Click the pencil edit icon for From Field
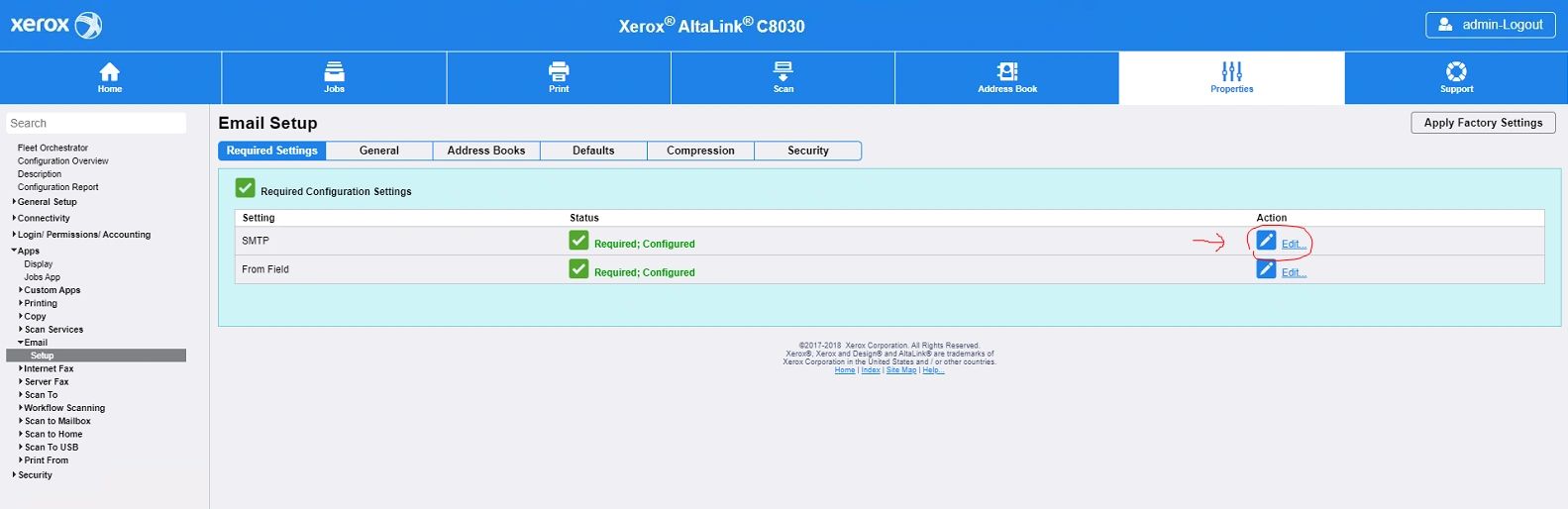Viewport: 1568px width, 509px height. coord(1266,269)
